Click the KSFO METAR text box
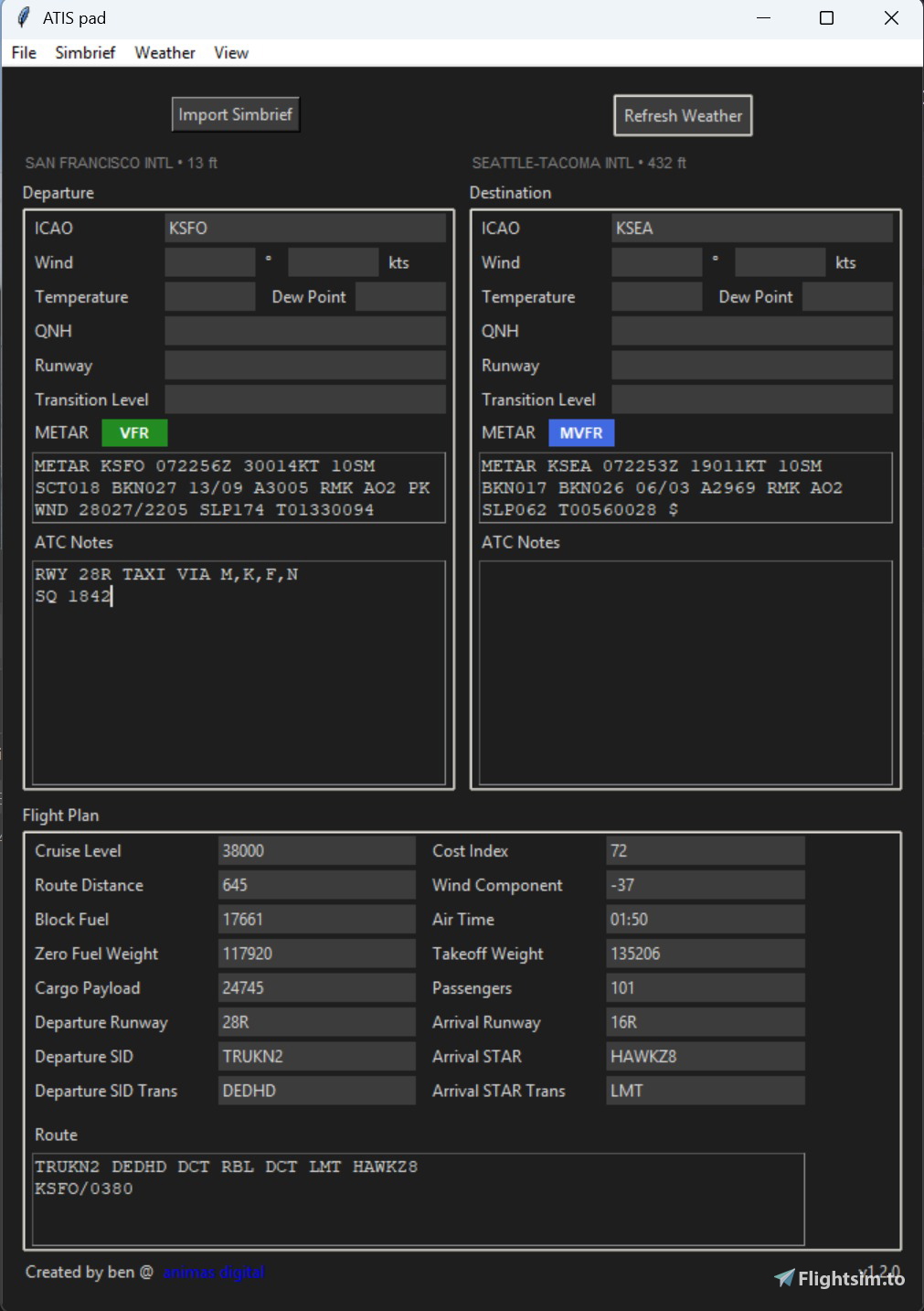The width and height of the screenshot is (924, 1311). pos(239,487)
